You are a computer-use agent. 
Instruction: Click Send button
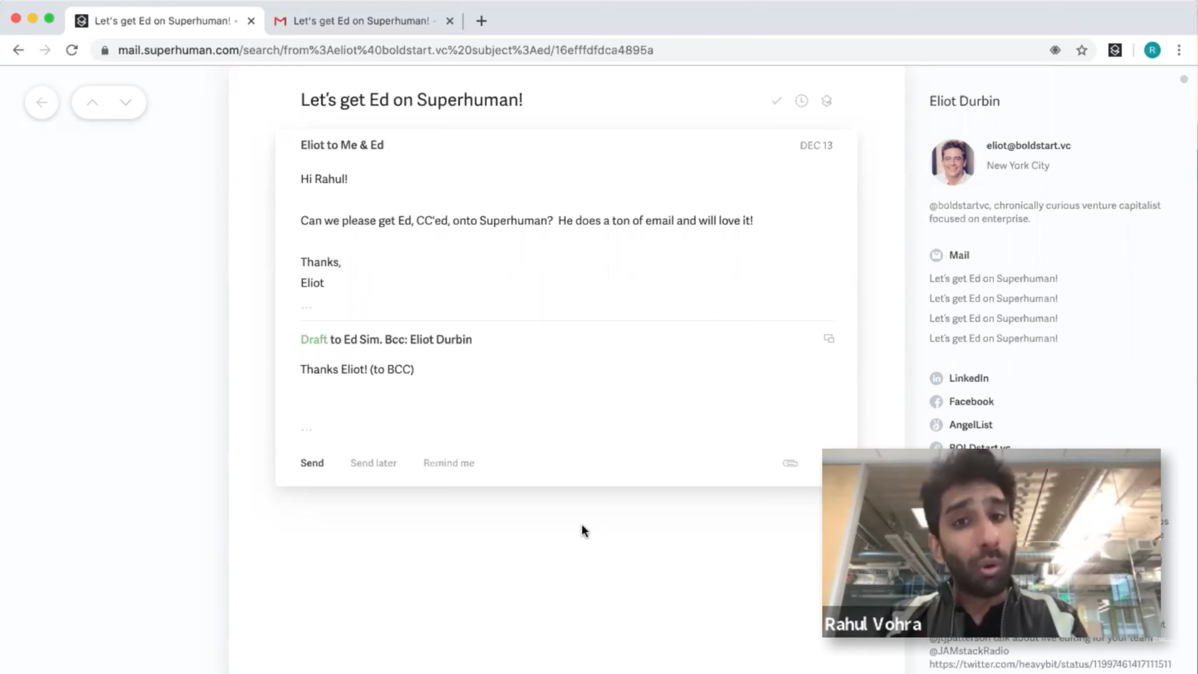point(312,463)
